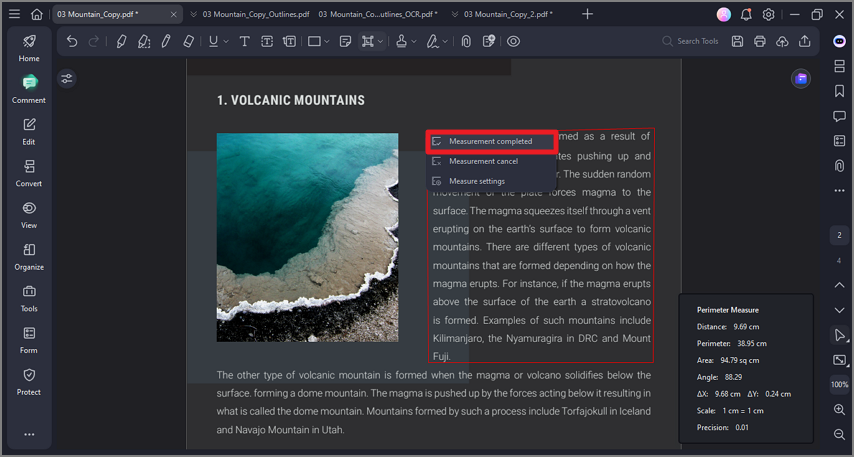This screenshot has height=457, width=854.
Task: Toggle the Hide Comments eye icon
Action: 514,41
